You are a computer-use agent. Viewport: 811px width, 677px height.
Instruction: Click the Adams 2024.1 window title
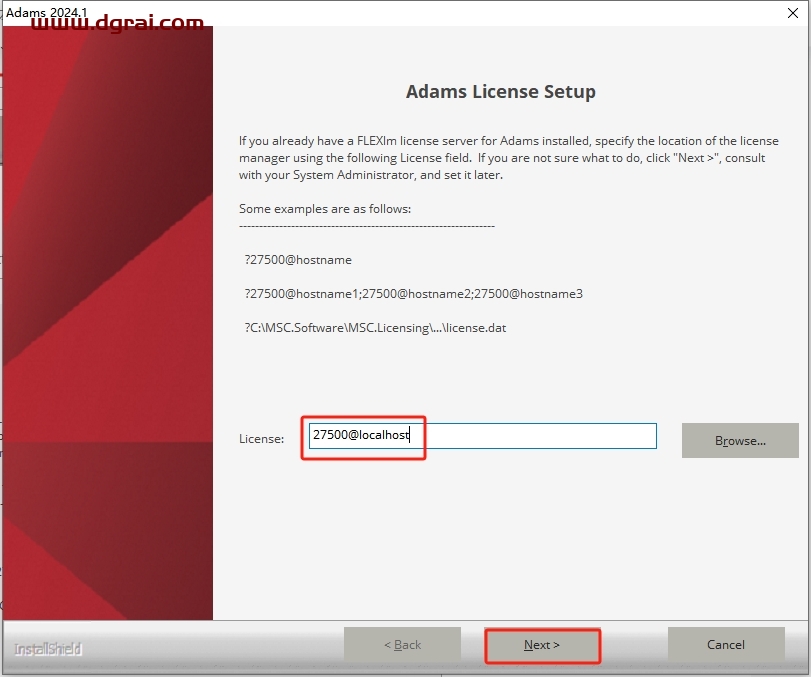[x=47, y=12]
